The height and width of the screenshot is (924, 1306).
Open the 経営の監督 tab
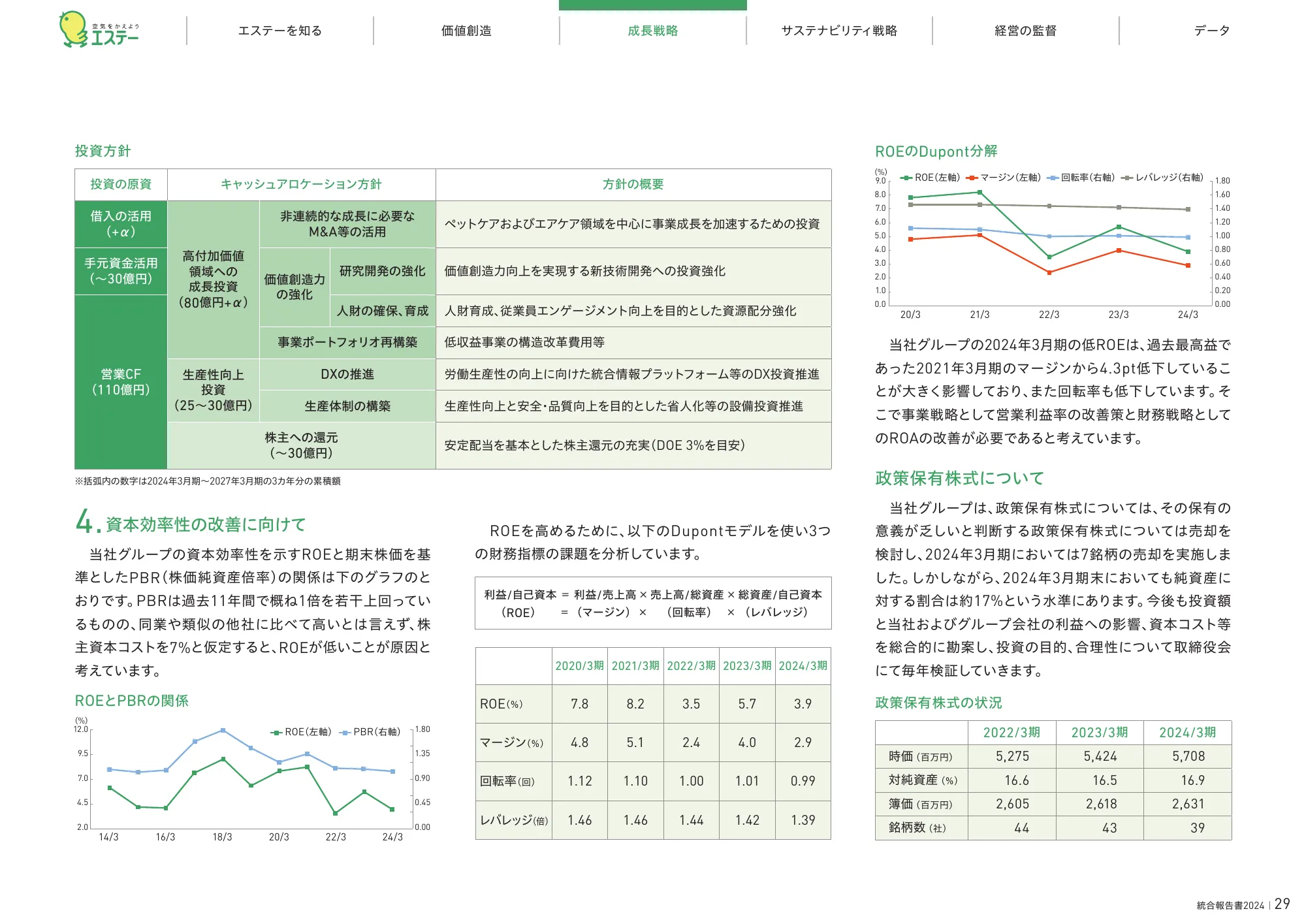point(1025,31)
